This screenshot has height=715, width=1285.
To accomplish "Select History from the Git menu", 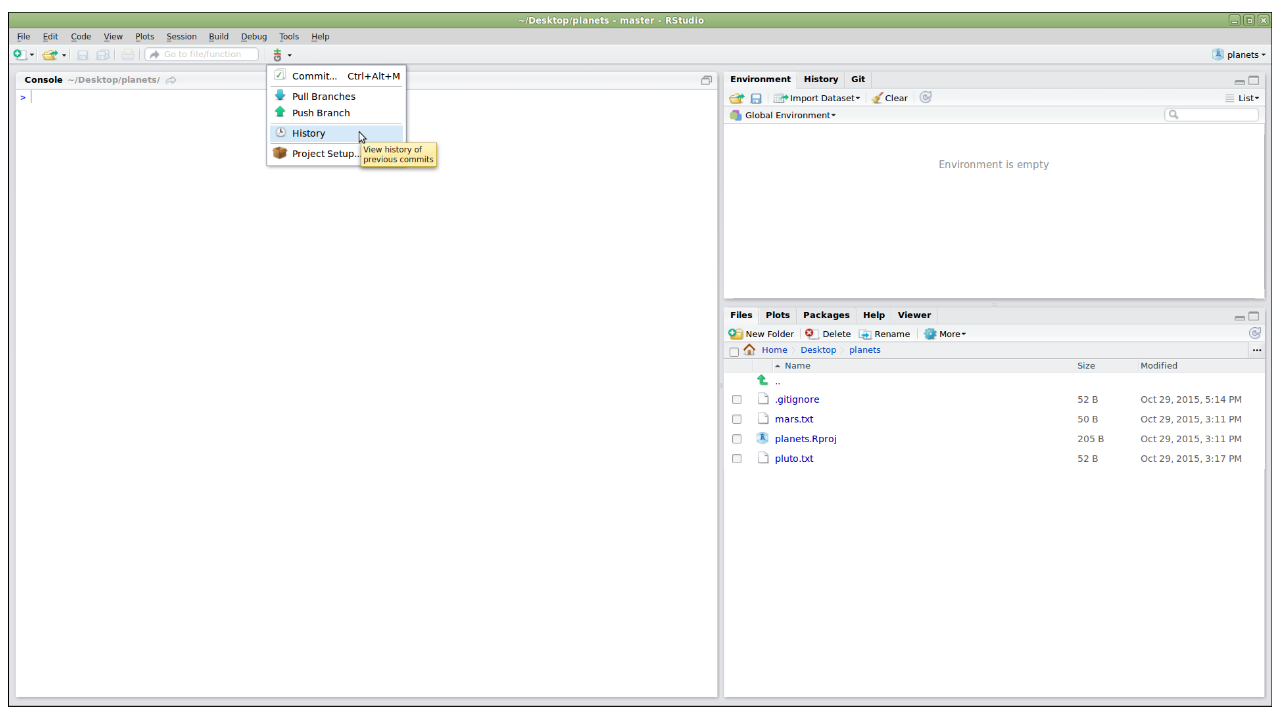I will click(309, 133).
